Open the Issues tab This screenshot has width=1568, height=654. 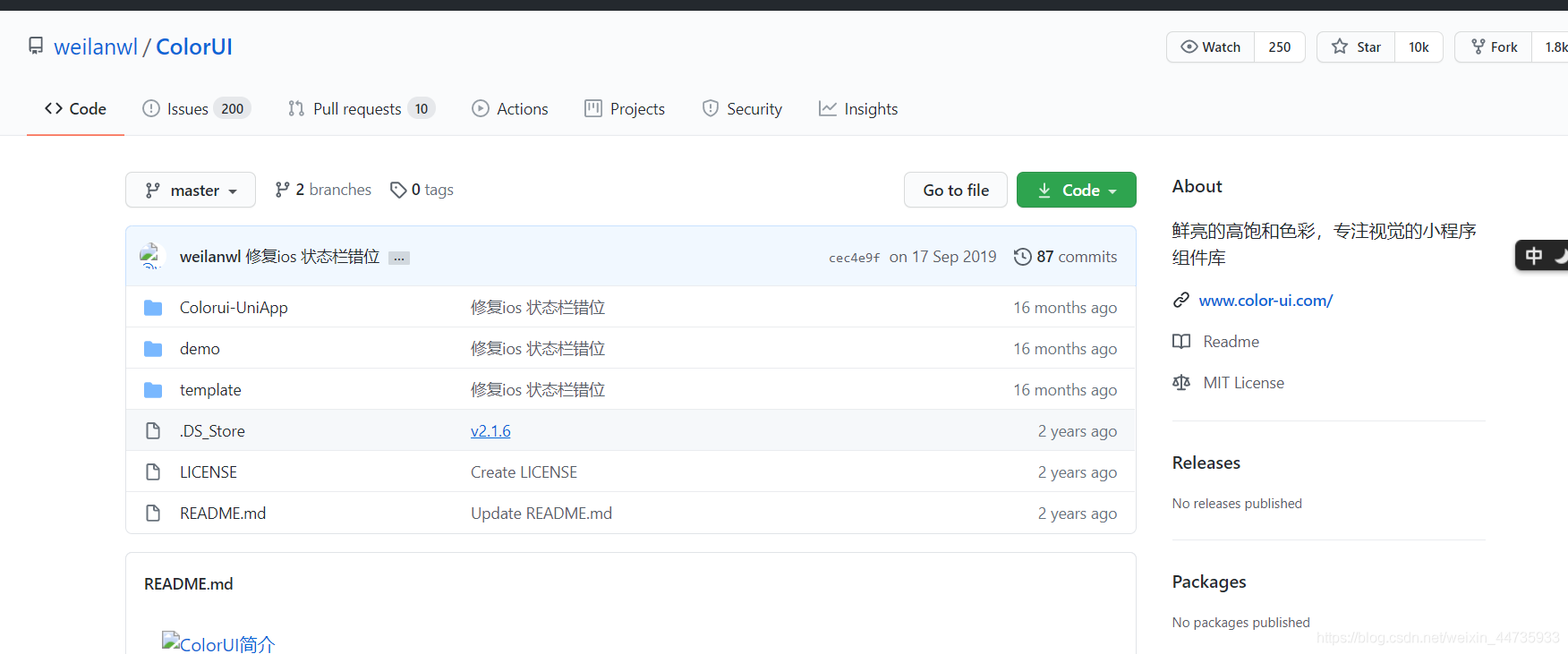click(x=196, y=108)
